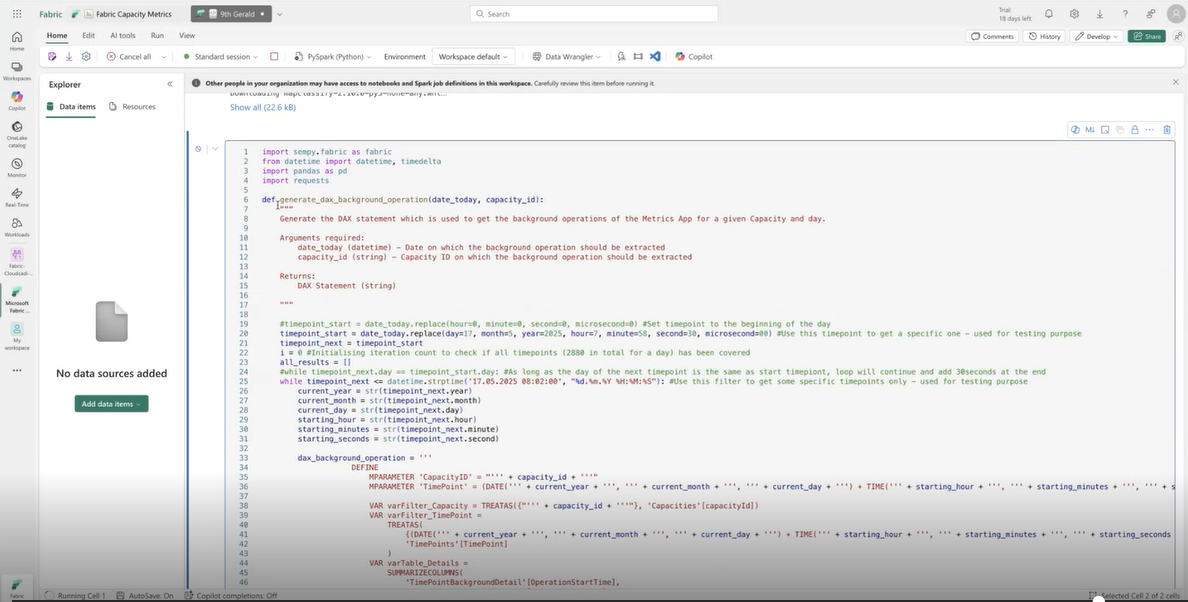Convert cell to Markdown with M↓ icon
The width and height of the screenshot is (1188, 602).
1090,130
